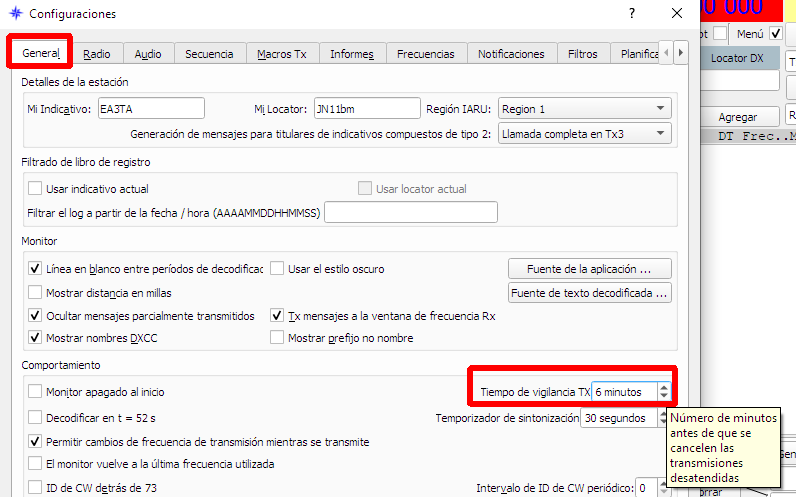Toggle Ocultar mensajes parcialmente transmitidos
This screenshot has width=796, height=497.
pos(36,316)
